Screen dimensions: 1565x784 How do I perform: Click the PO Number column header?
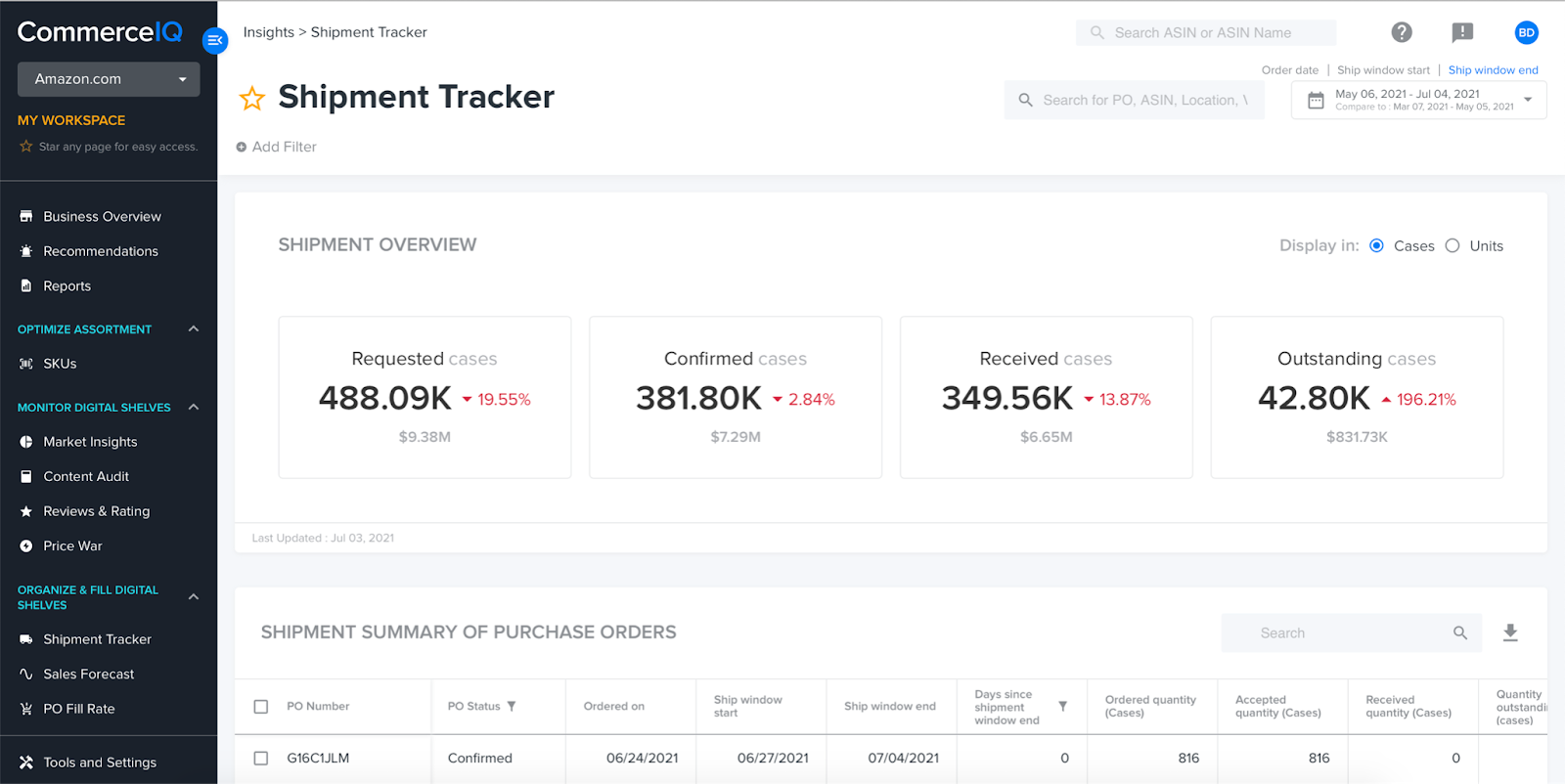tap(318, 706)
